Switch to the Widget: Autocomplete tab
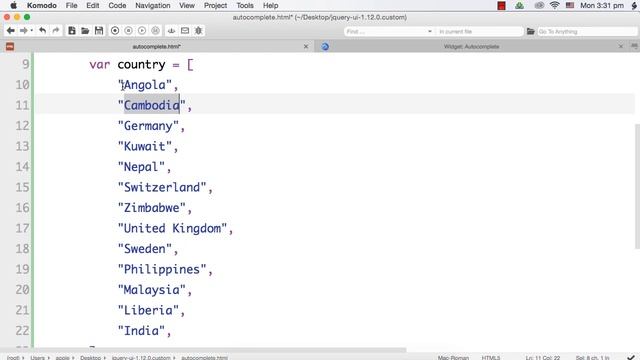 471,47
